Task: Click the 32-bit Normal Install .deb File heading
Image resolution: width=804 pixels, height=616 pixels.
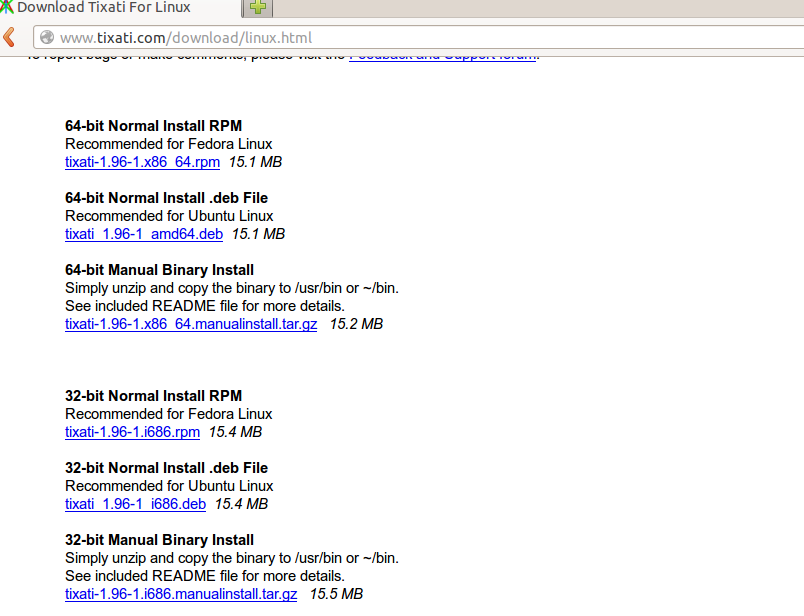Action: point(167,468)
